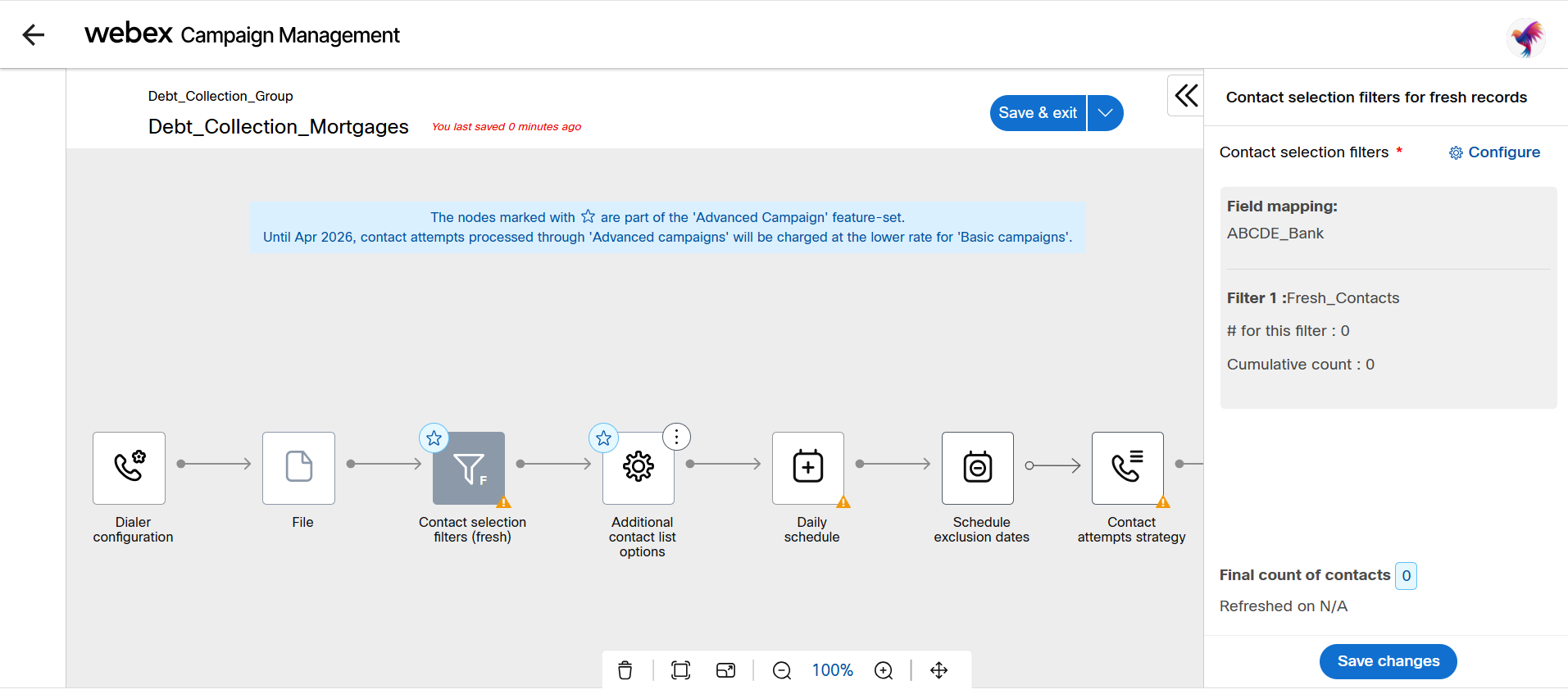Click 'Refreshed on N/A' text
Image resolution: width=1568 pixels, height=694 pixels.
1284,606
